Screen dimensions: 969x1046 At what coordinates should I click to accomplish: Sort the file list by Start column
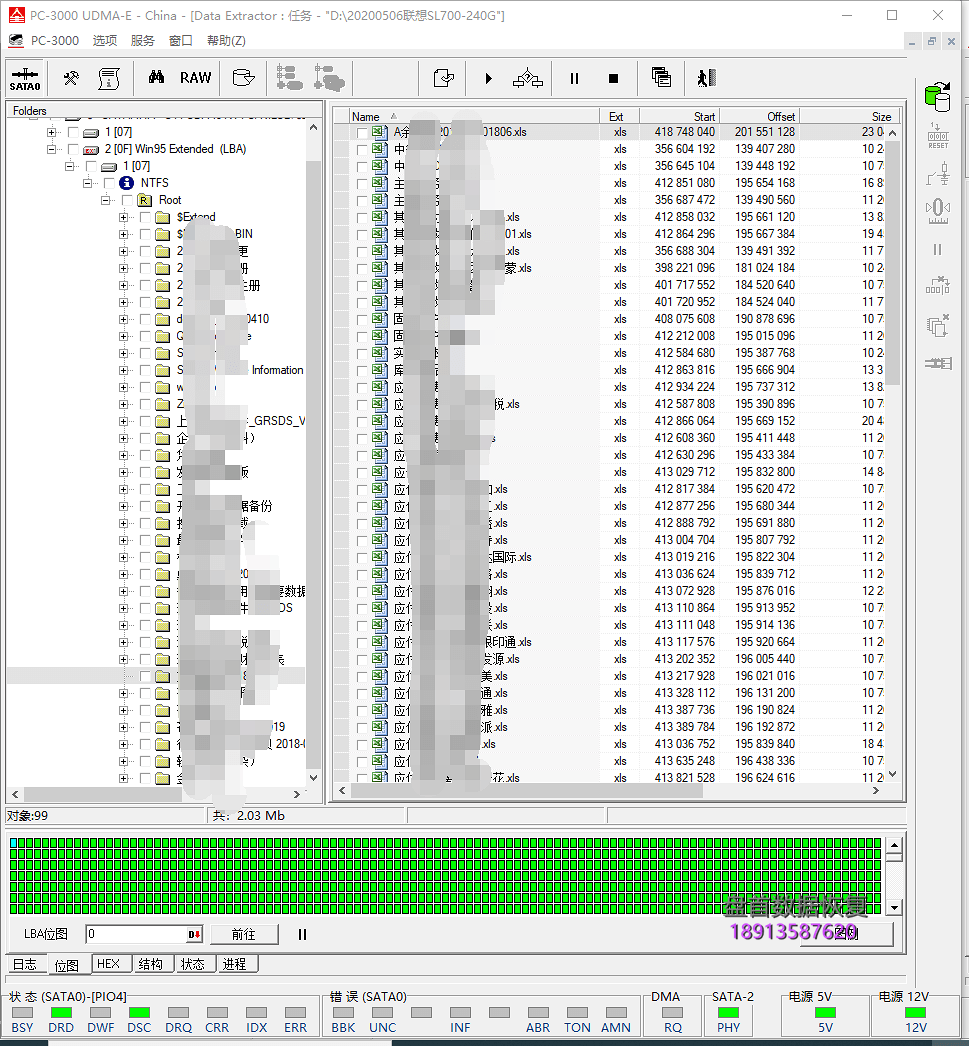tap(680, 116)
